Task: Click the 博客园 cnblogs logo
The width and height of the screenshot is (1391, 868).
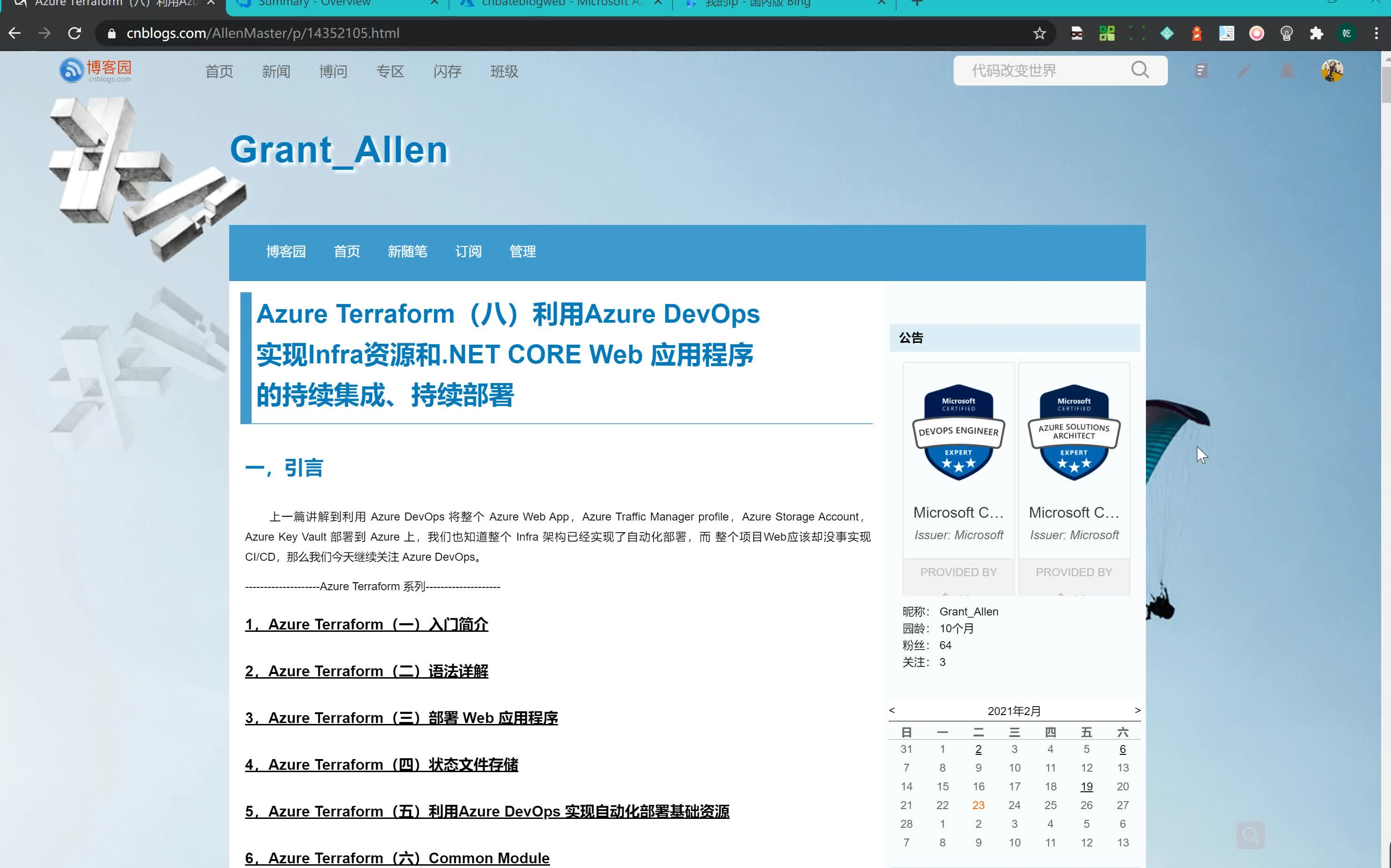Action: (96, 71)
